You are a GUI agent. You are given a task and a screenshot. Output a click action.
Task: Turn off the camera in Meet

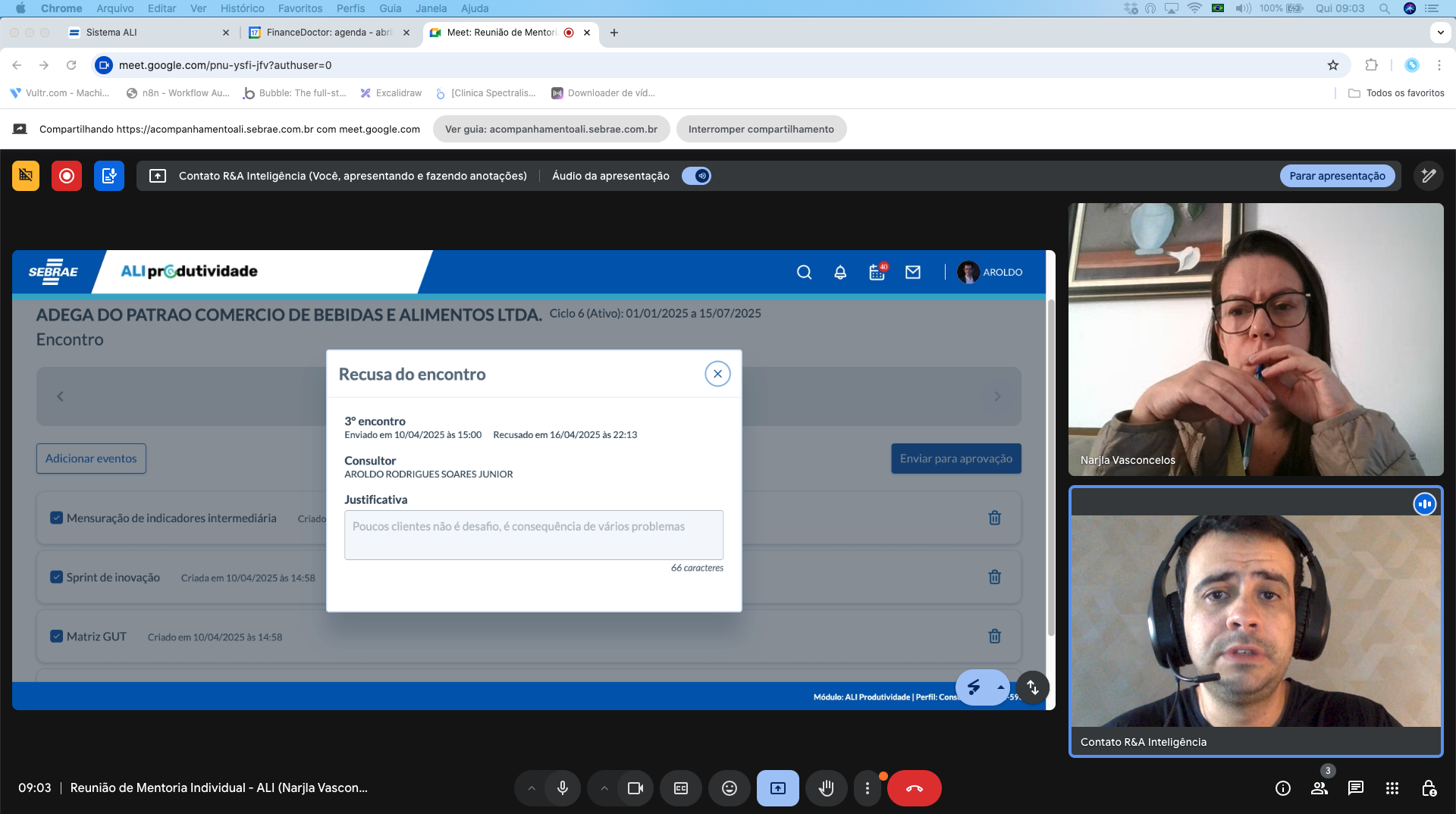(x=635, y=788)
